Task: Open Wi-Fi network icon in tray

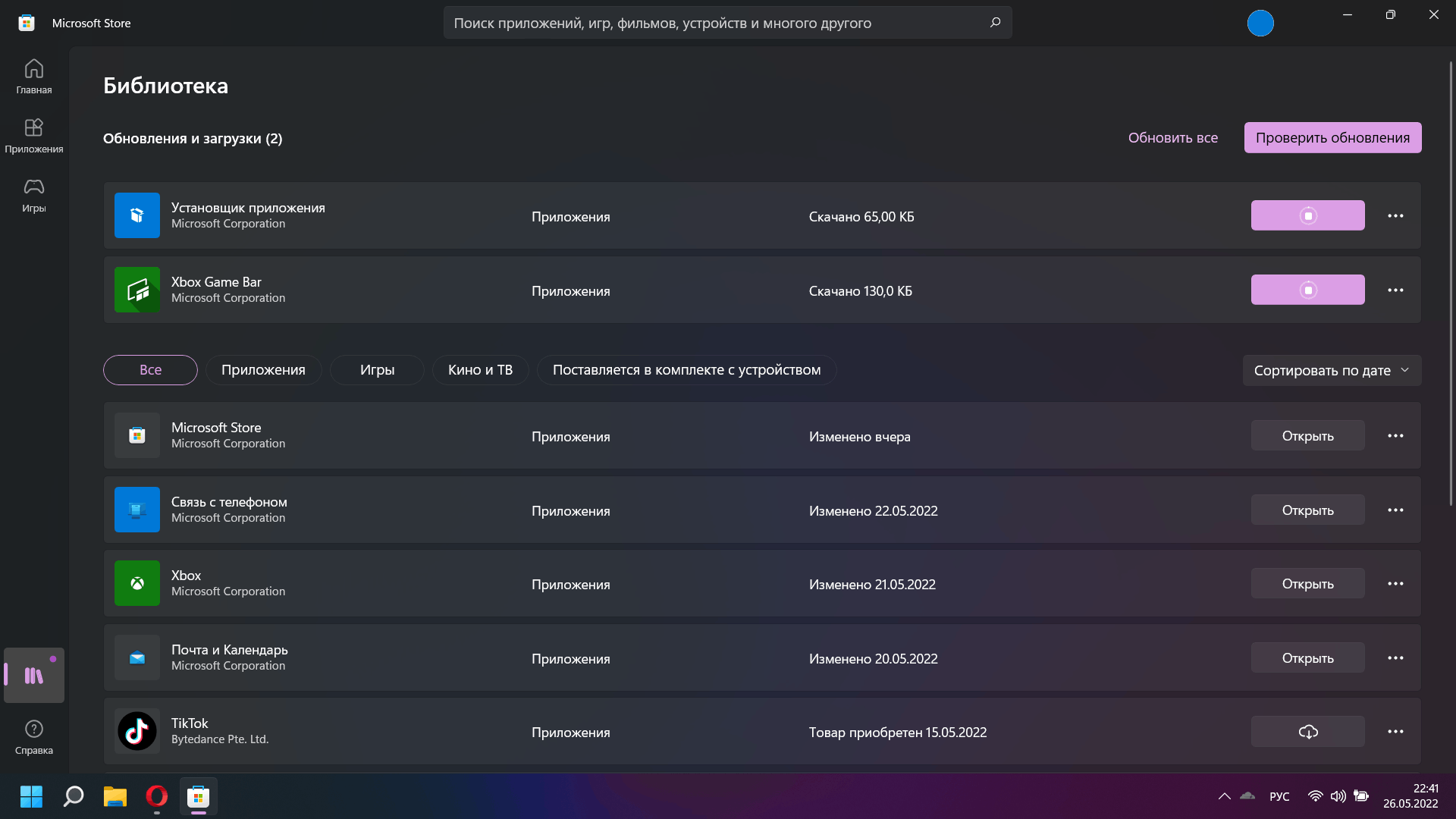Action: pos(1316,795)
